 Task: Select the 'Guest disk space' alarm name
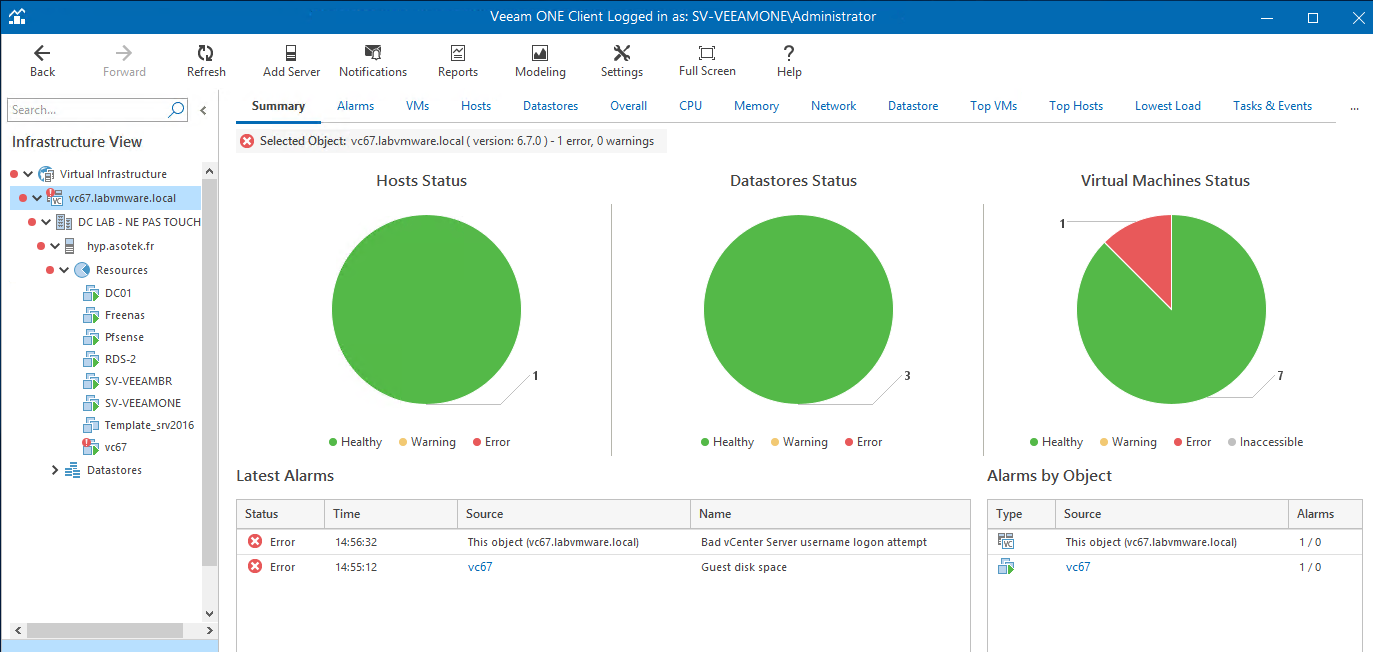[x=744, y=567]
